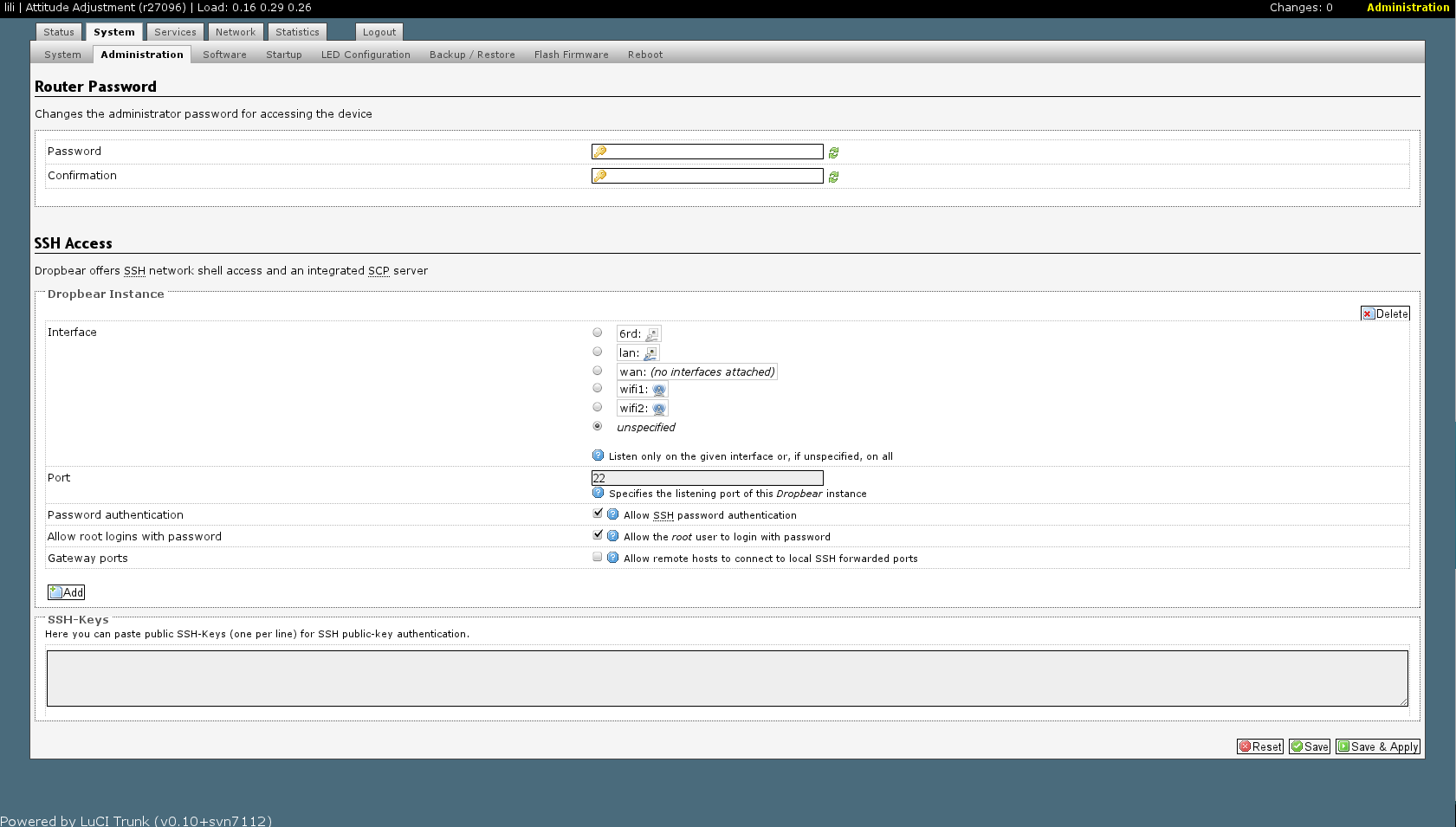Select the wifi1 interface radio button

[598, 388]
